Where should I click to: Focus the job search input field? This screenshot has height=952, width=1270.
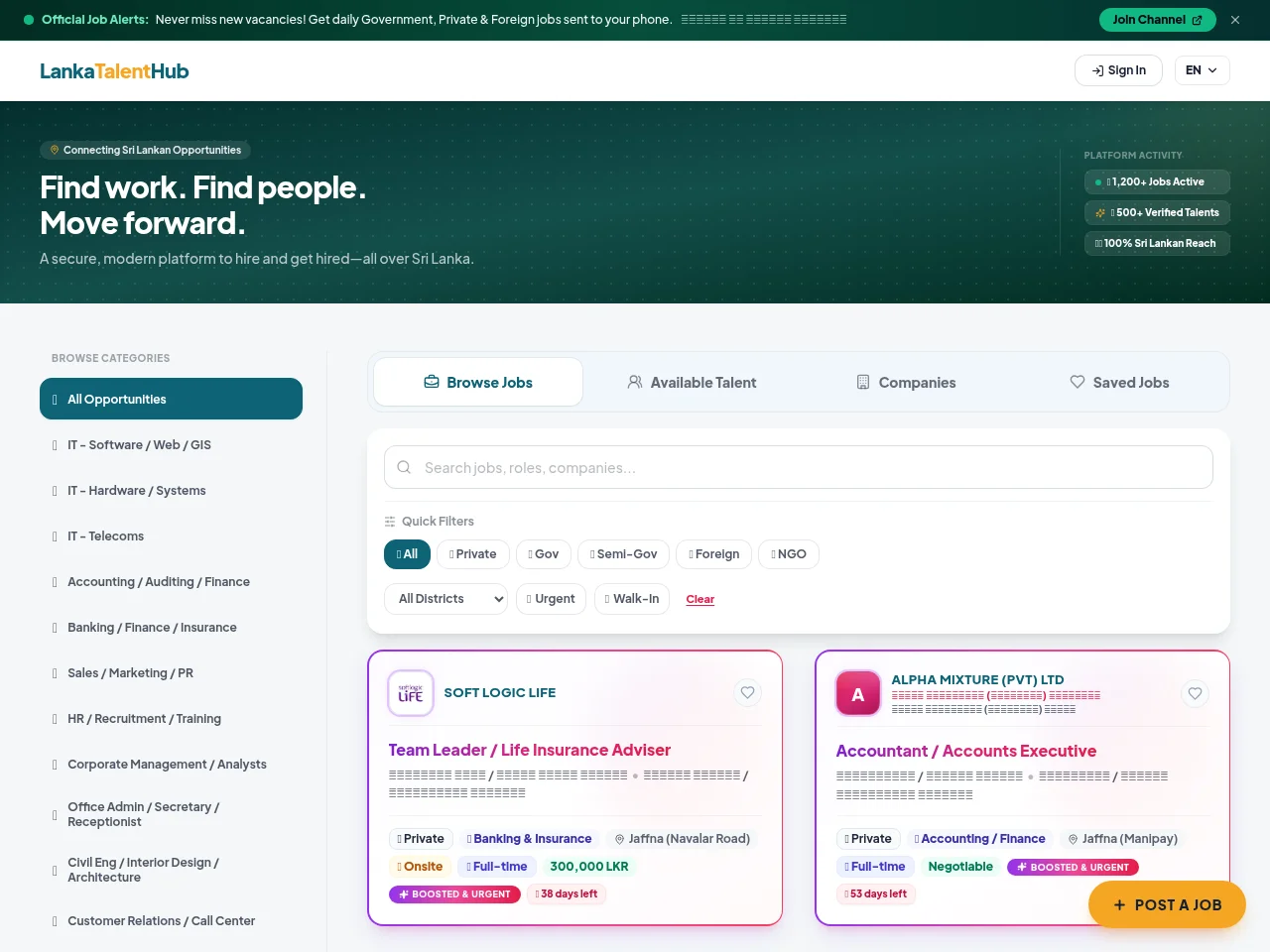pyautogui.click(x=799, y=467)
